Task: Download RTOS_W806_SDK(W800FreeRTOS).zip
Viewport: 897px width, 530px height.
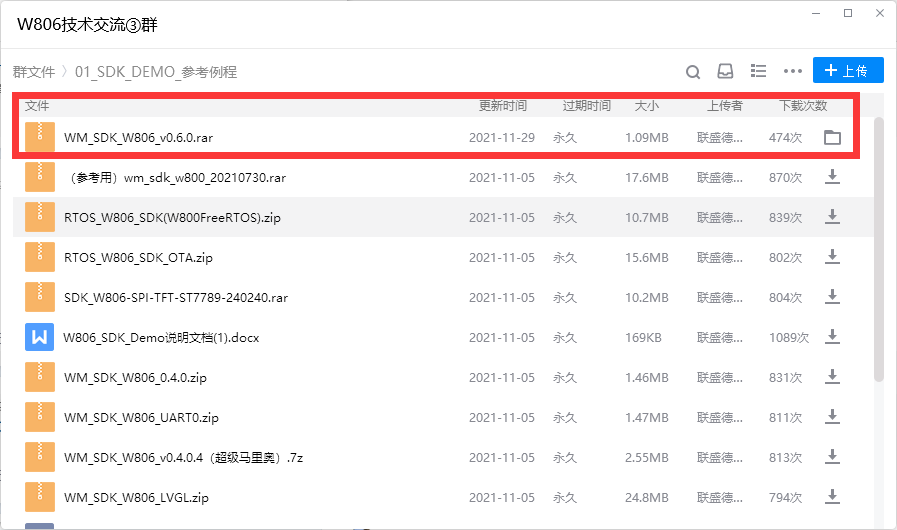Action: [x=832, y=217]
